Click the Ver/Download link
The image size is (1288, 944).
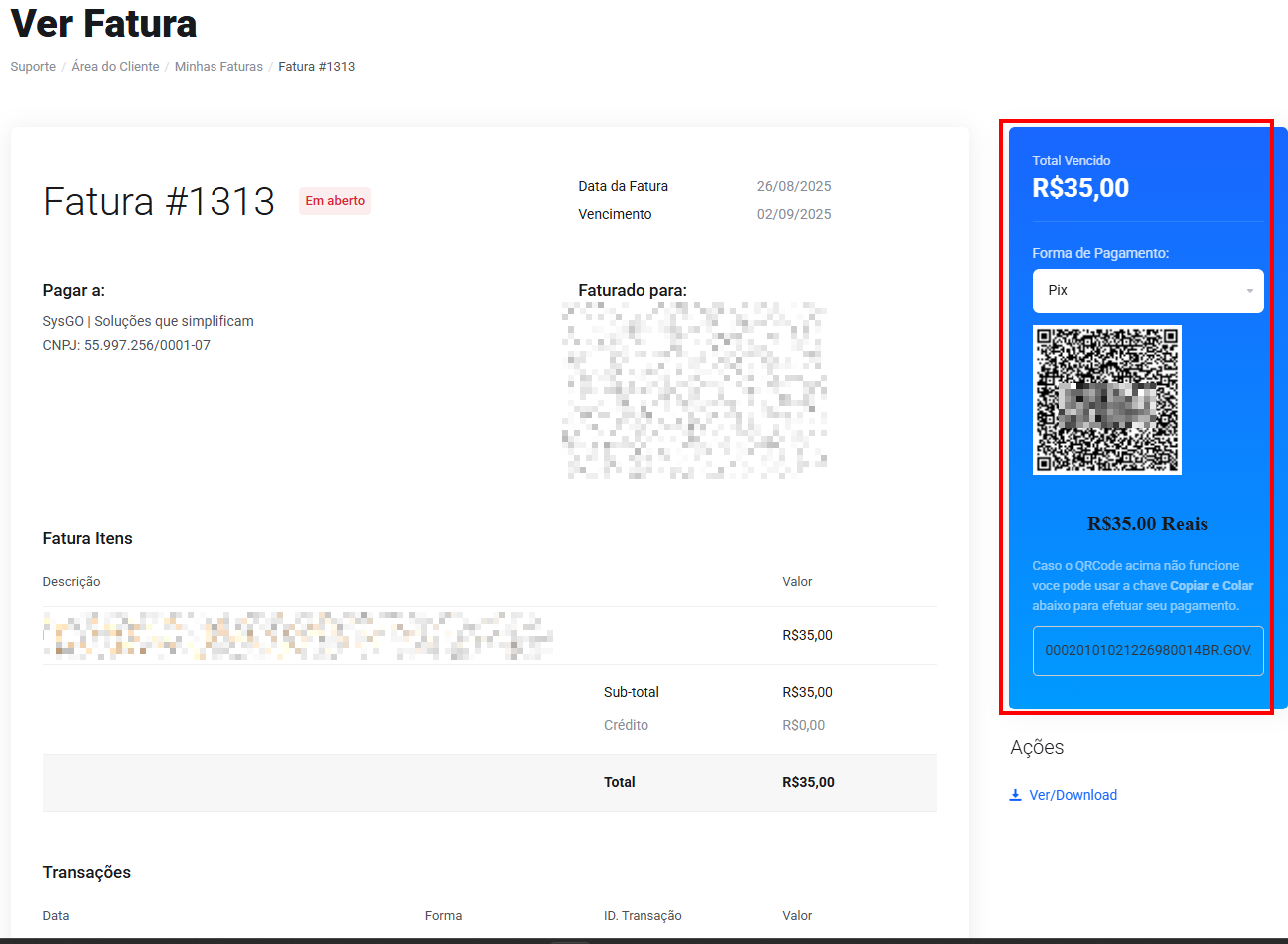point(1073,795)
